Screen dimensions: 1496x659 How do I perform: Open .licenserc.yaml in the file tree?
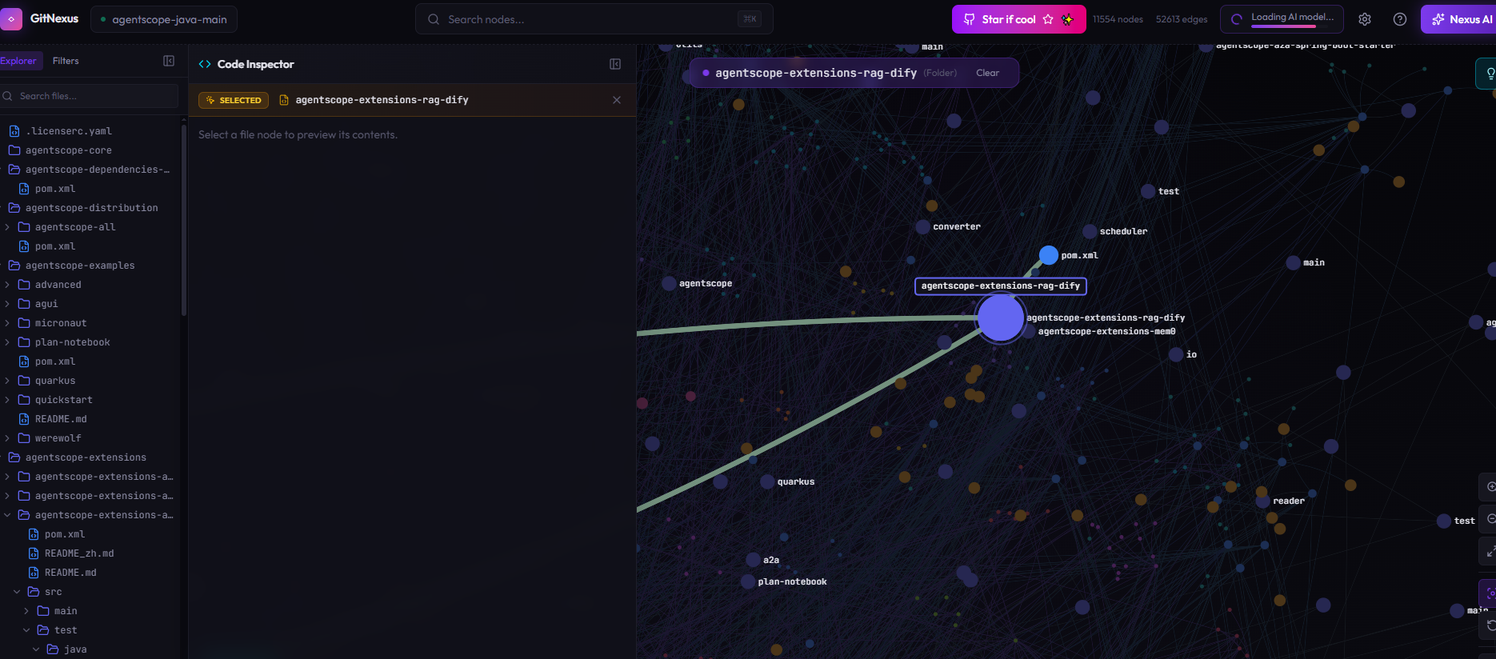tap(68, 131)
